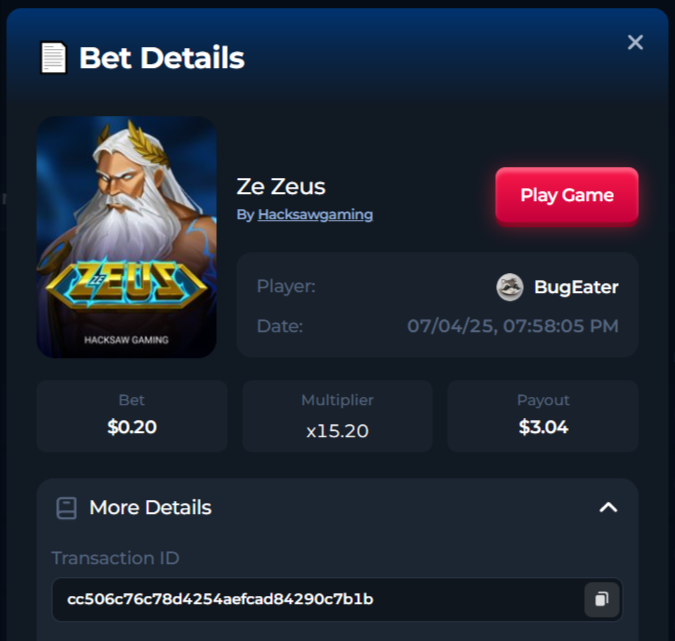
Task: Open the Hacksawgaming provider link
Action: [315, 214]
